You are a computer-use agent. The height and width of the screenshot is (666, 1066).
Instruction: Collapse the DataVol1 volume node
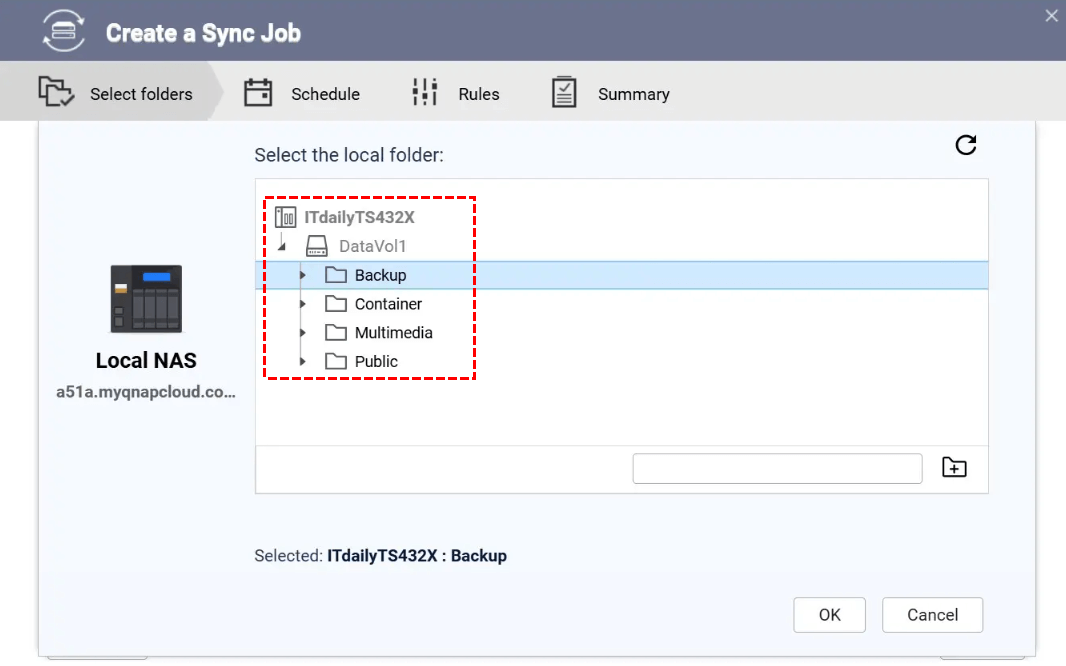[283, 246]
